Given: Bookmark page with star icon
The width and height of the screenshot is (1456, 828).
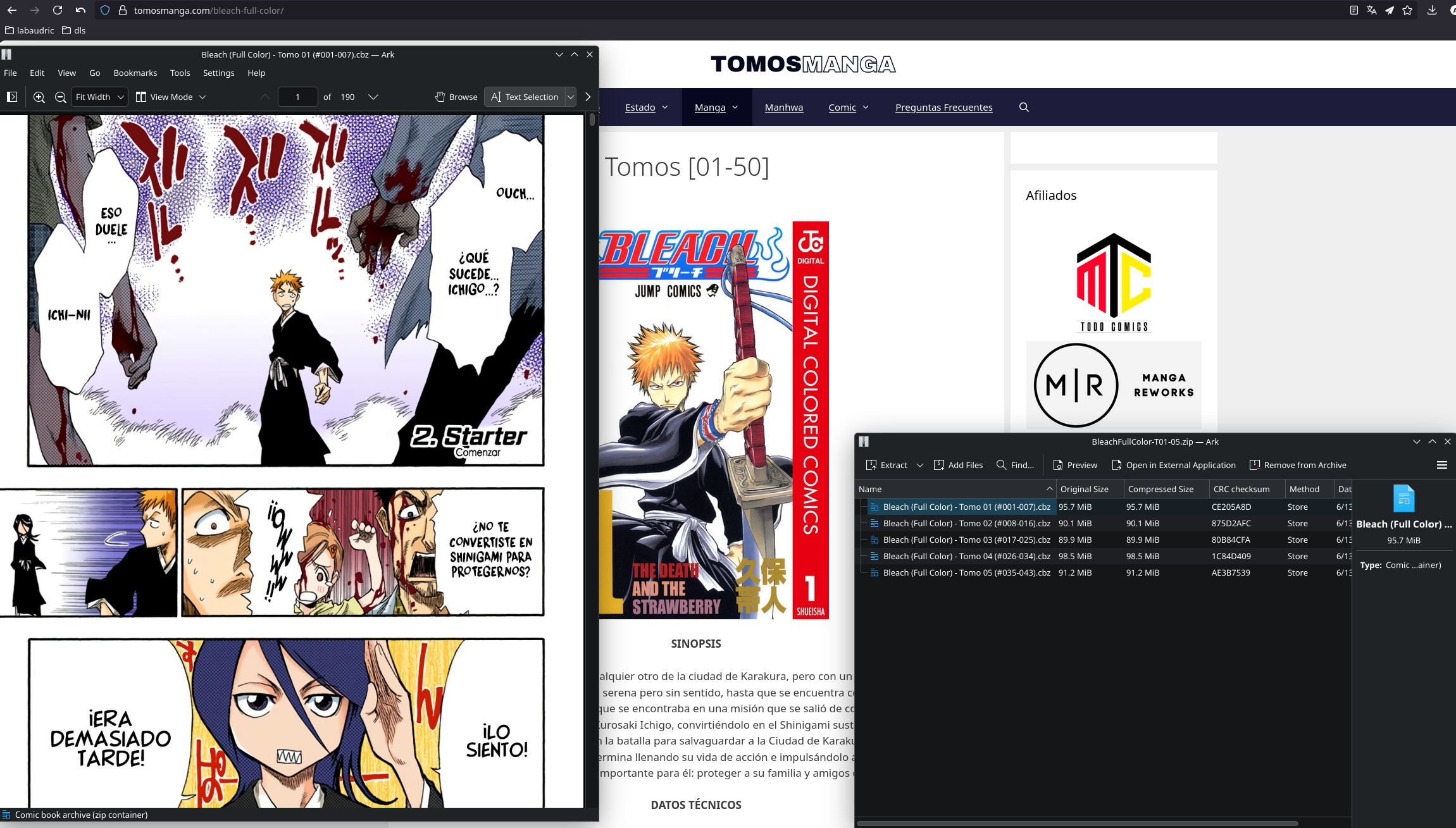Looking at the screenshot, I should coord(1407,10).
